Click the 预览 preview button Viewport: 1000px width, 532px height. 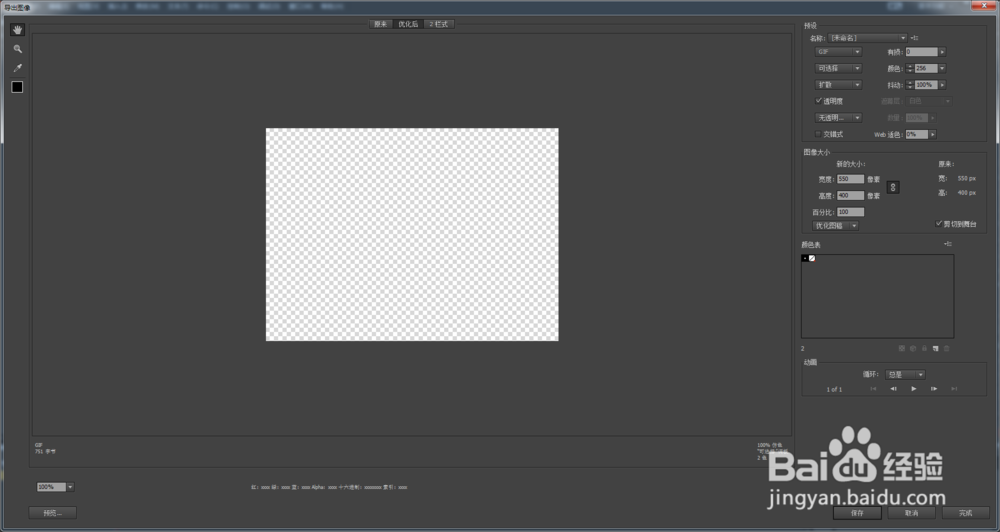tap(52, 513)
